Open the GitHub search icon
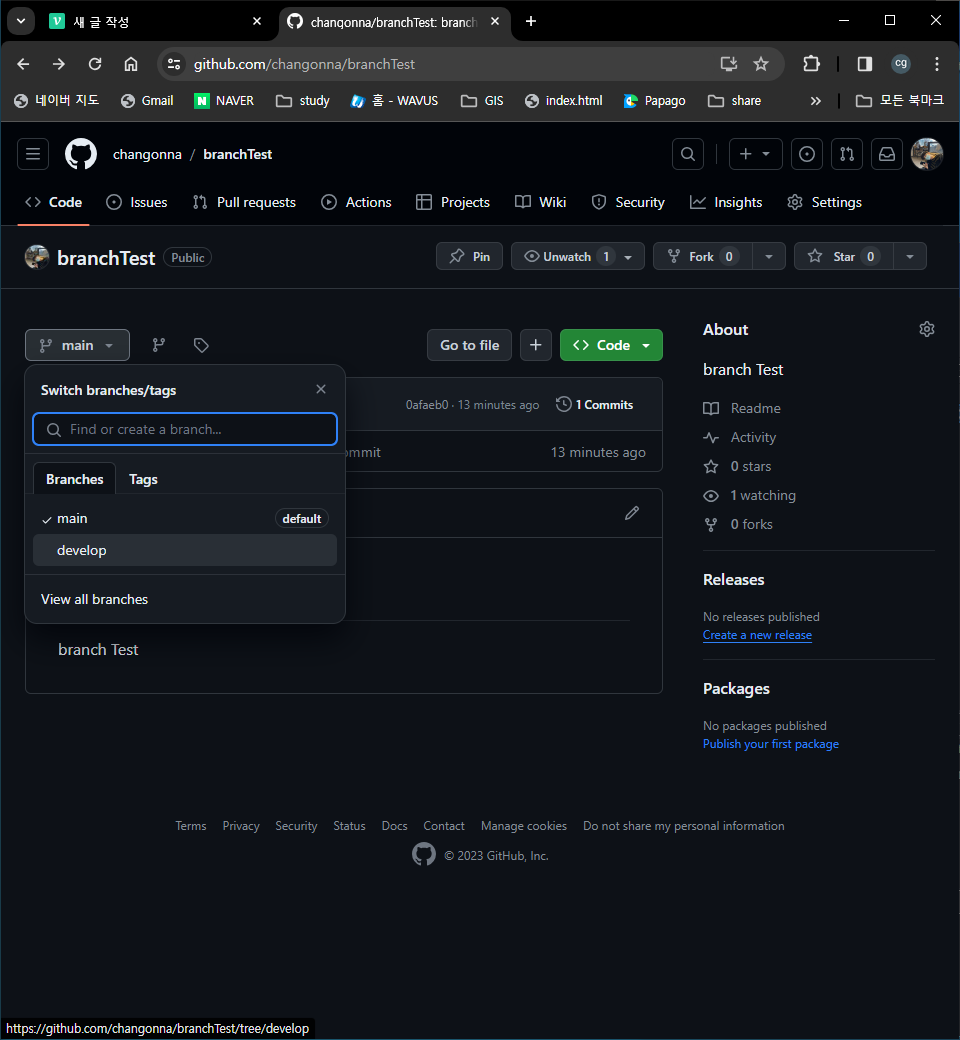Image resolution: width=960 pixels, height=1040 pixels. pos(687,154)
